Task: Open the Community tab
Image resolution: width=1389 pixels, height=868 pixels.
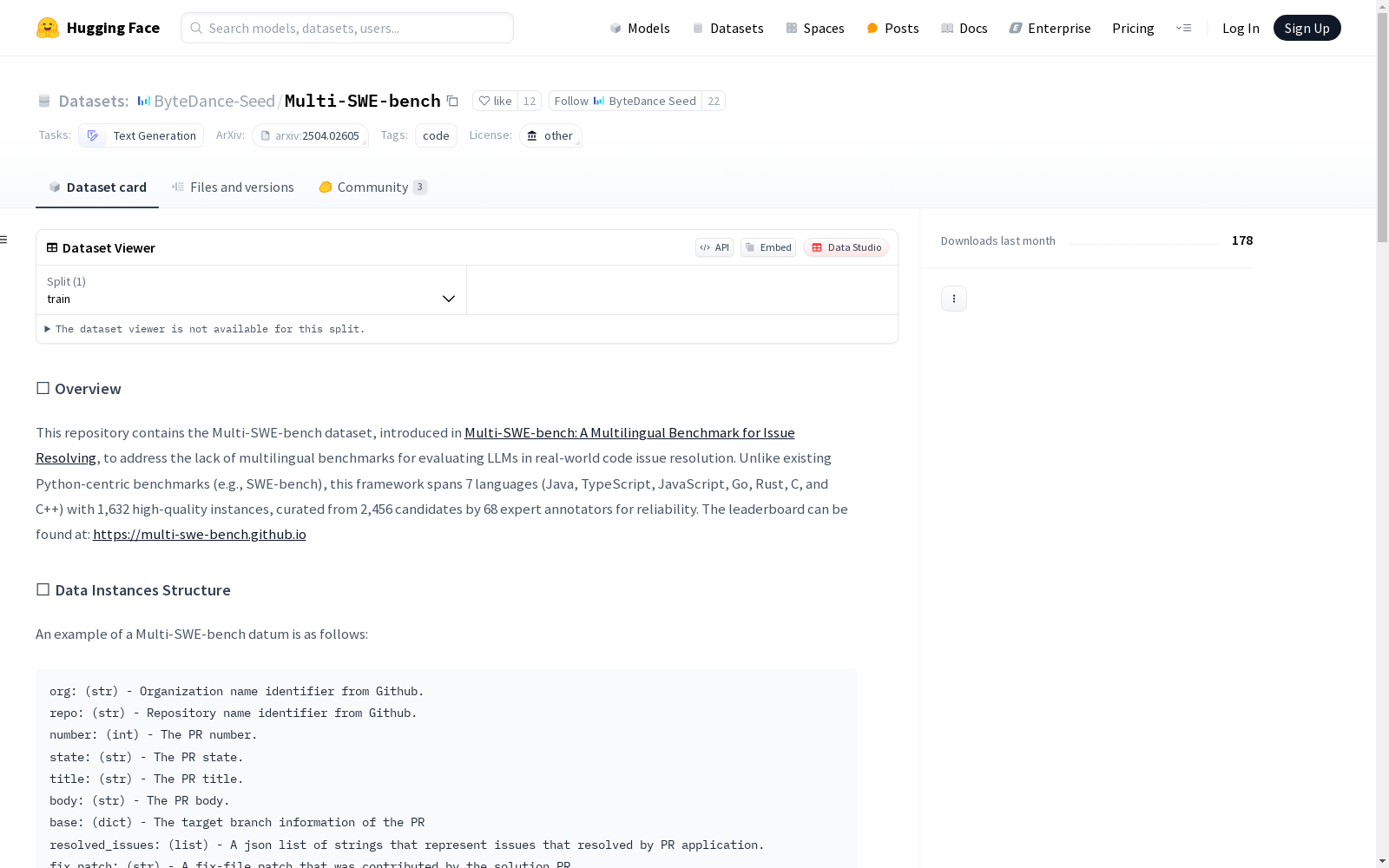Action: 372,187
